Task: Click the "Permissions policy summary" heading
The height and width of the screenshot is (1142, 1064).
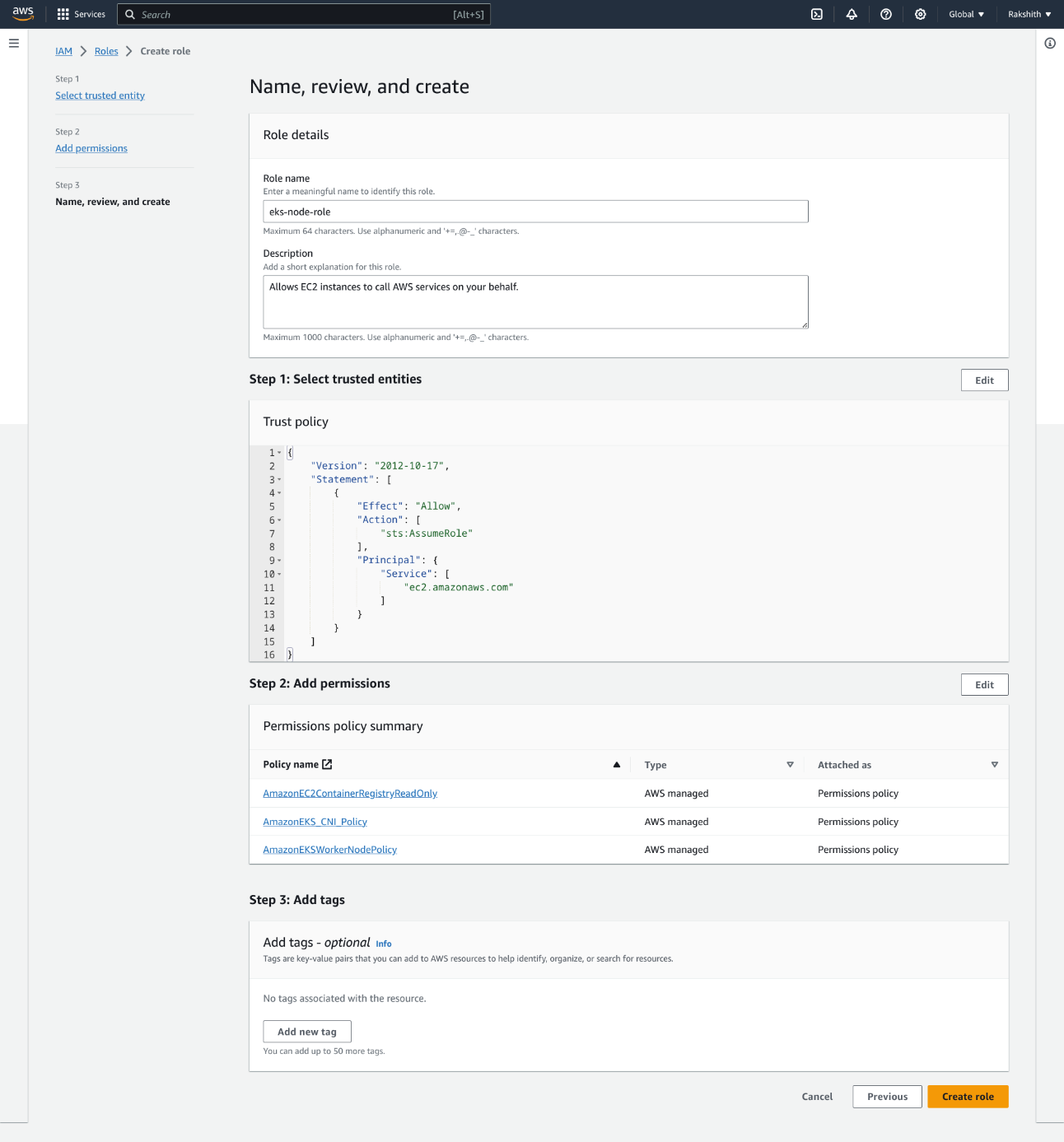Action: [x=343, y=726]
